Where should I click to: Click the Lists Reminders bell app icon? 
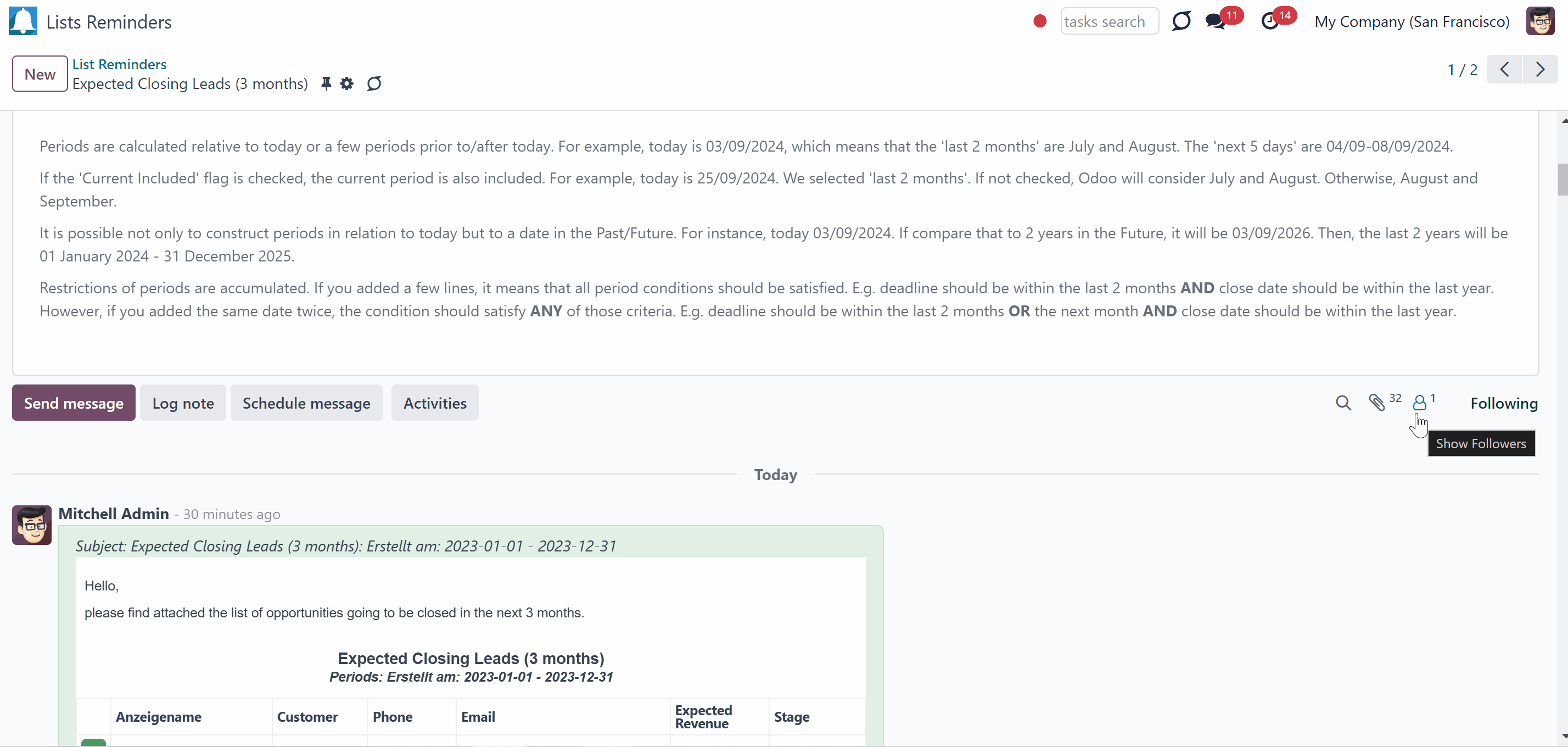(x=23, y=21)
